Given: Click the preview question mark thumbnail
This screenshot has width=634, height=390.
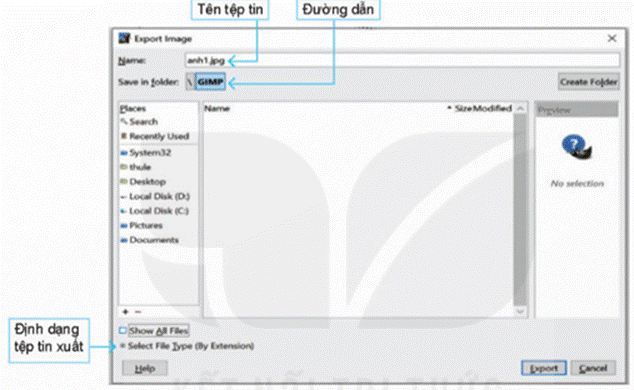Looking at the screenshot, I should pyautogui.click(x=577, y=147).
